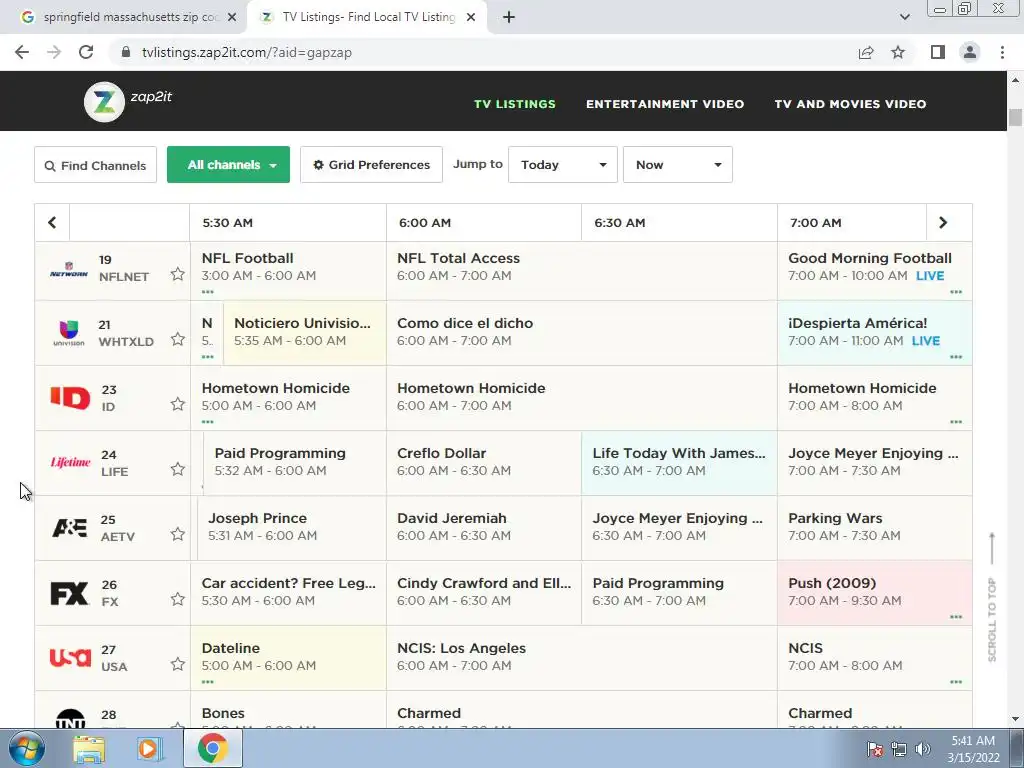This screenshot has width=1024, height=768.
Task: Open the Parking Wars listing
Action: coord(874,527)
